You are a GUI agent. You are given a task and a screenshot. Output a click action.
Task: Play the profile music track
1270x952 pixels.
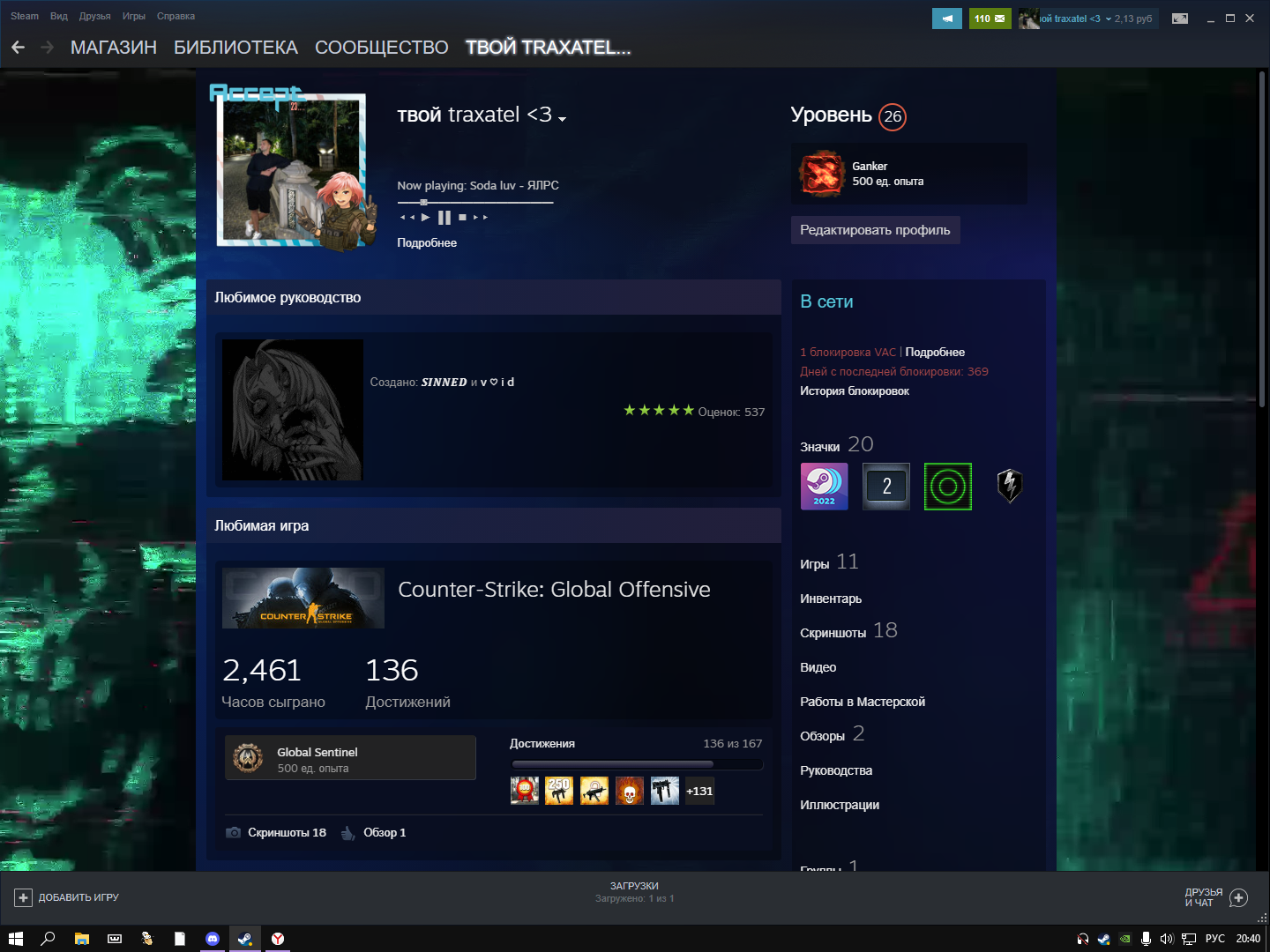pos(426,217)
